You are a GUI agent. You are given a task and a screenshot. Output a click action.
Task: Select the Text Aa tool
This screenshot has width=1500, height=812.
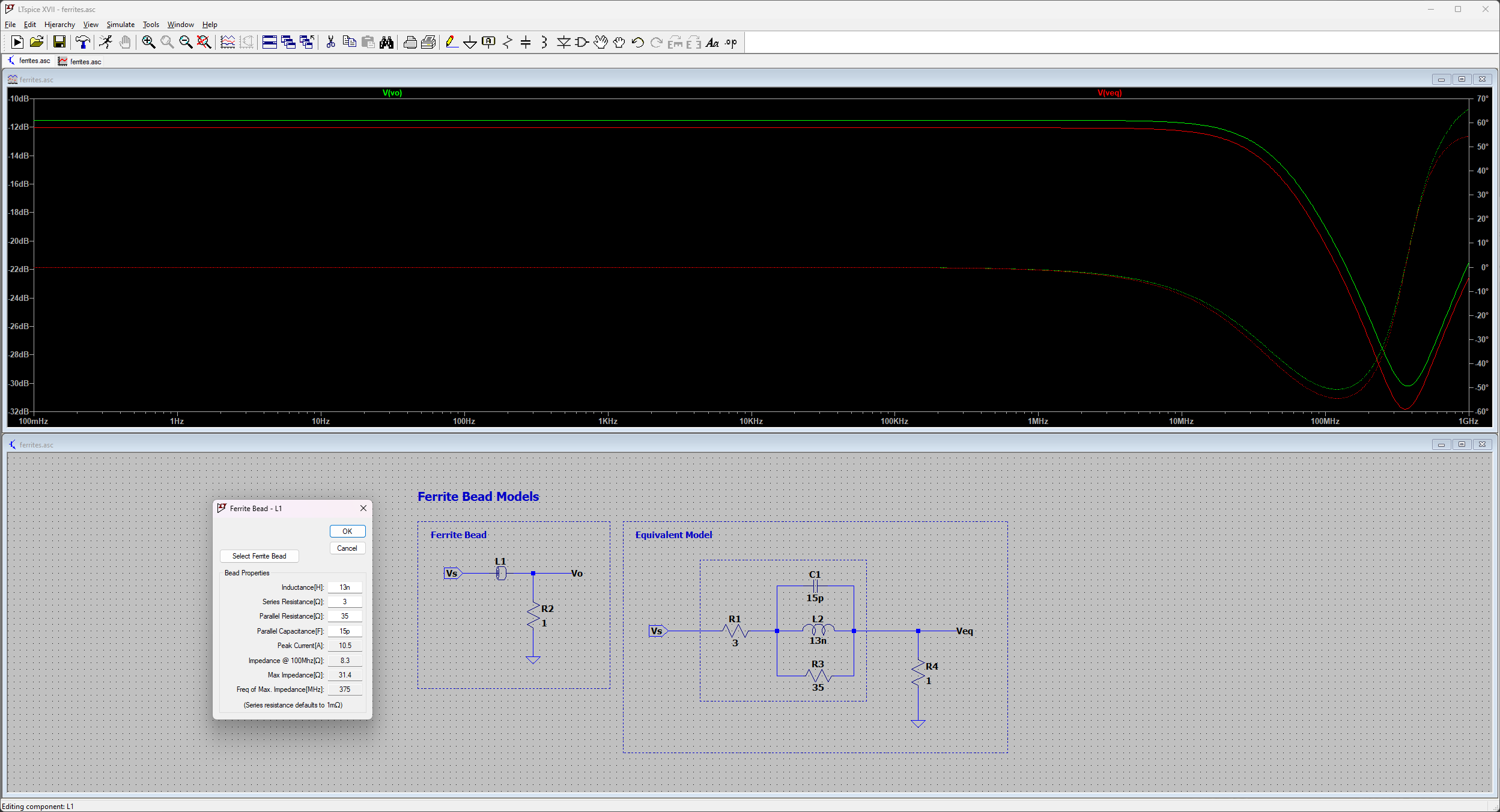coord(712,42)
